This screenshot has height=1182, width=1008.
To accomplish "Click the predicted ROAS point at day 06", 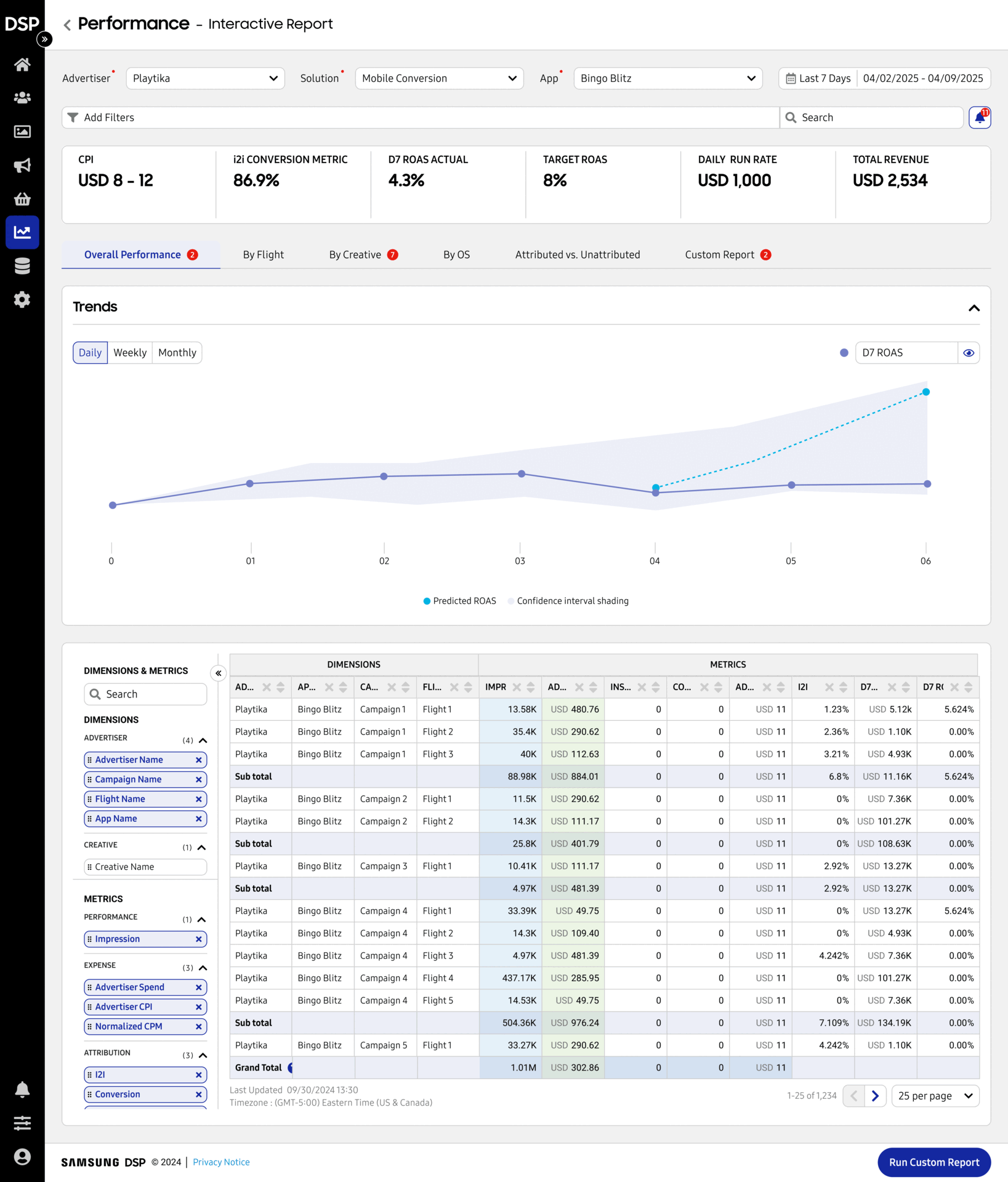I will point(925,392).
